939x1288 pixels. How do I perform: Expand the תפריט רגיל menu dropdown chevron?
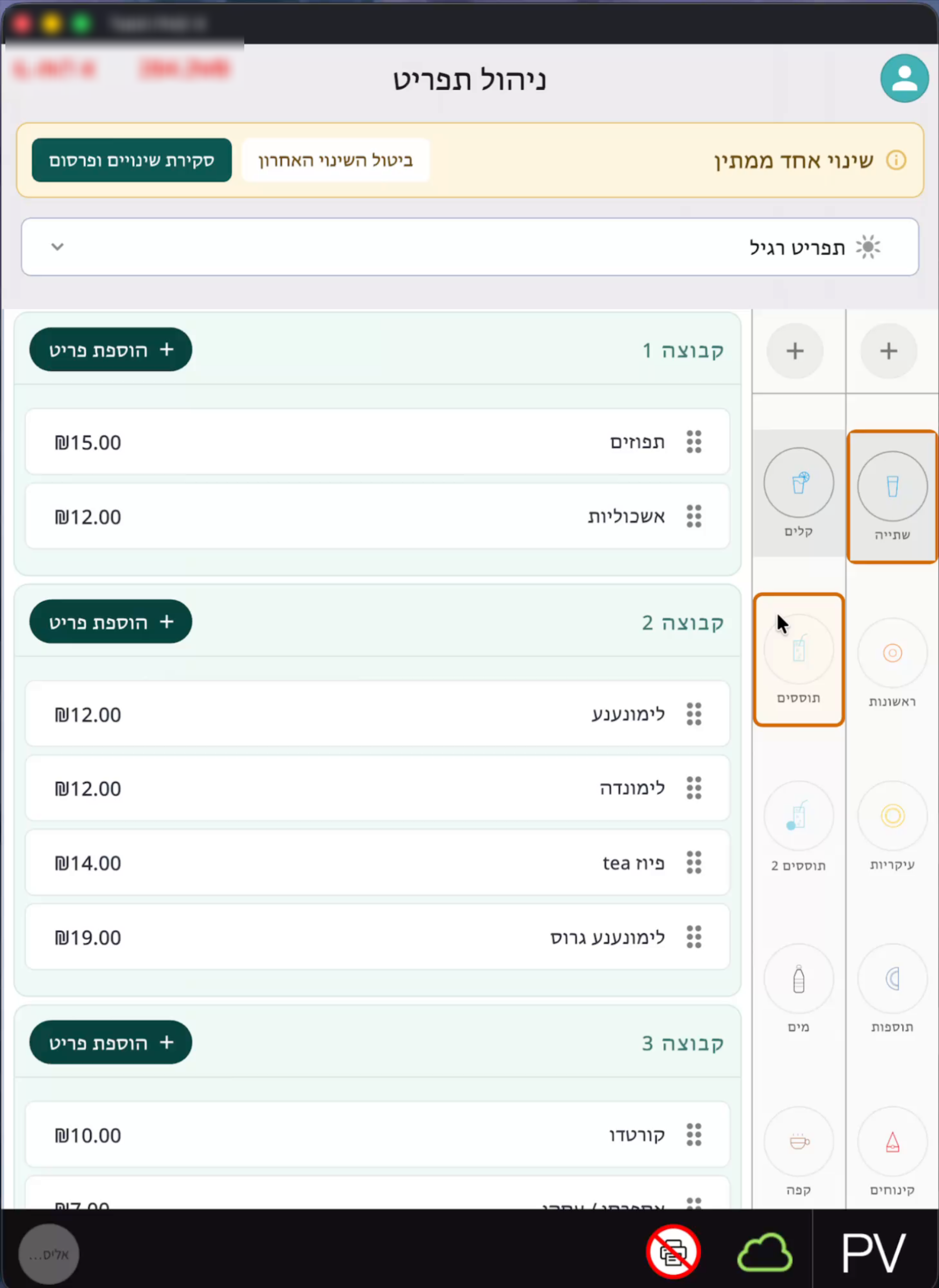click(x=57, y=246)
